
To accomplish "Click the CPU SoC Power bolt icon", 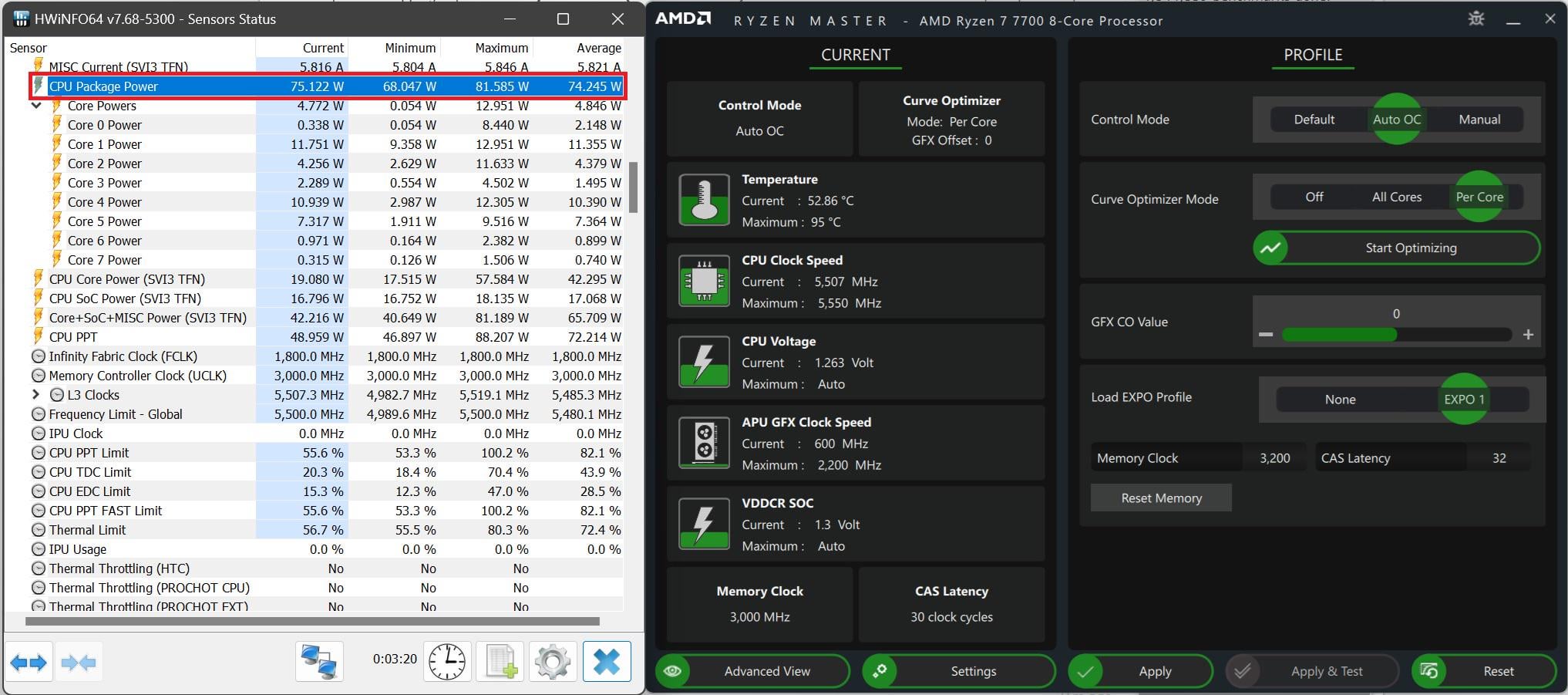I will (38, 298).
